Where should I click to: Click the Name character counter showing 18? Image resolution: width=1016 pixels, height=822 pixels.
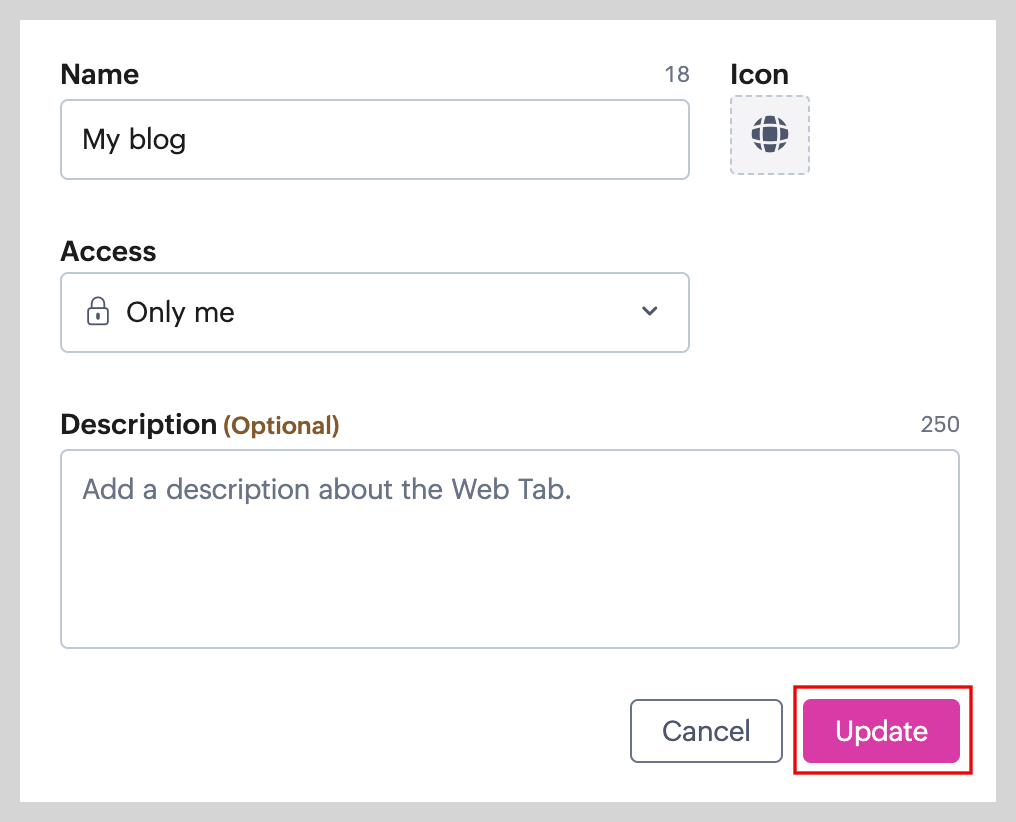pos(677,74)
